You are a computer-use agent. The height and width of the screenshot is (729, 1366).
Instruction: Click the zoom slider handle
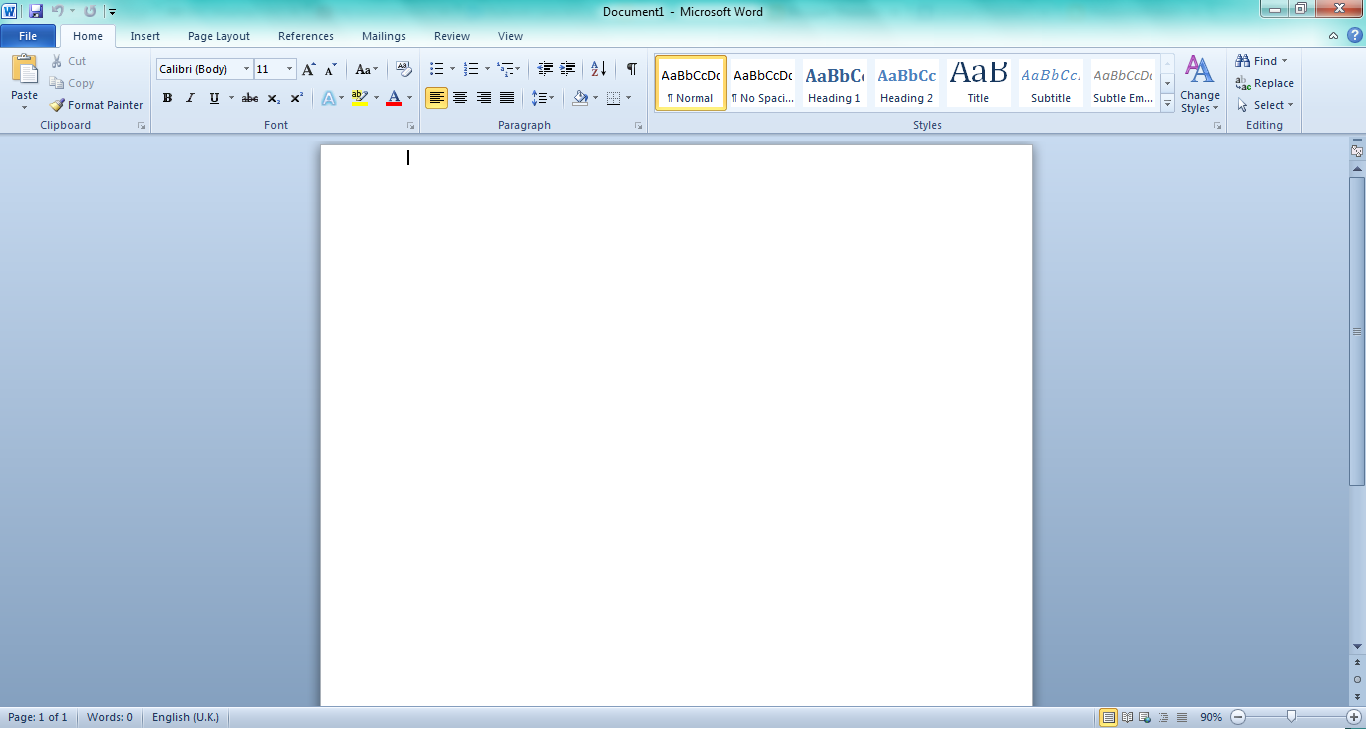point(1292,717)
